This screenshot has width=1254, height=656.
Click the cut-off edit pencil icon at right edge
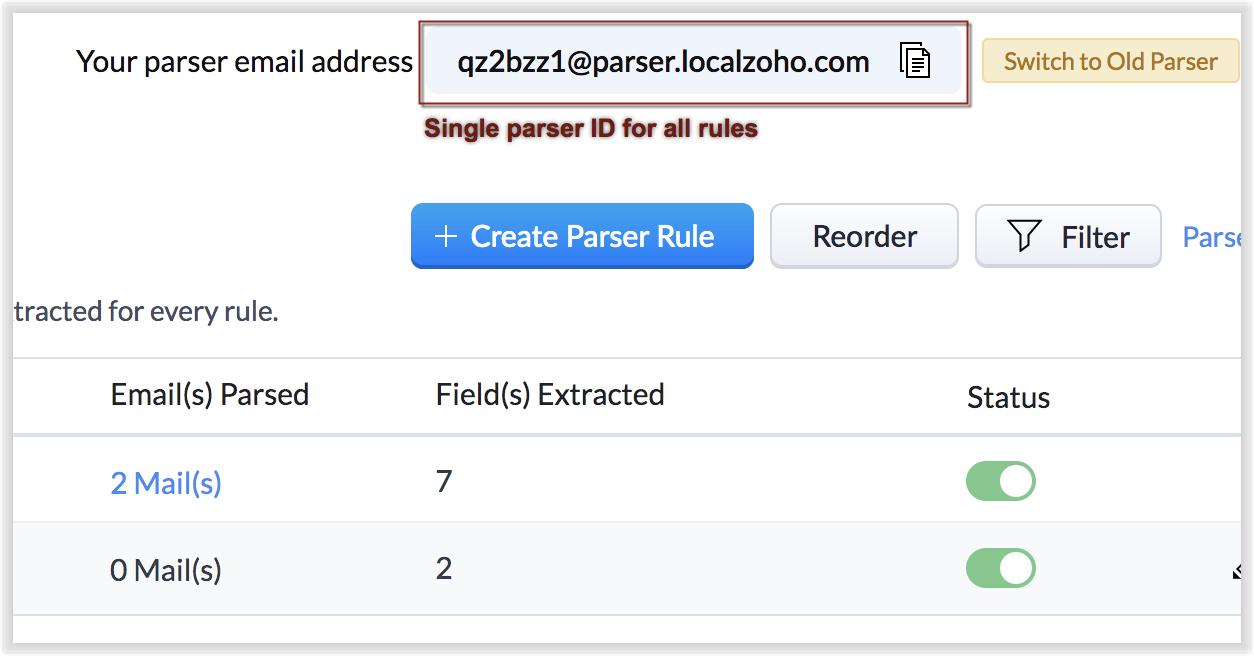point(1238,572)
